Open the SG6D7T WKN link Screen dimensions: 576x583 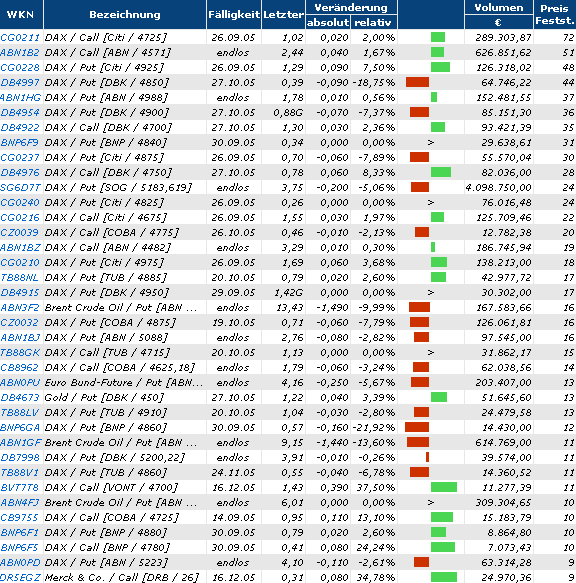pos(20,187)
